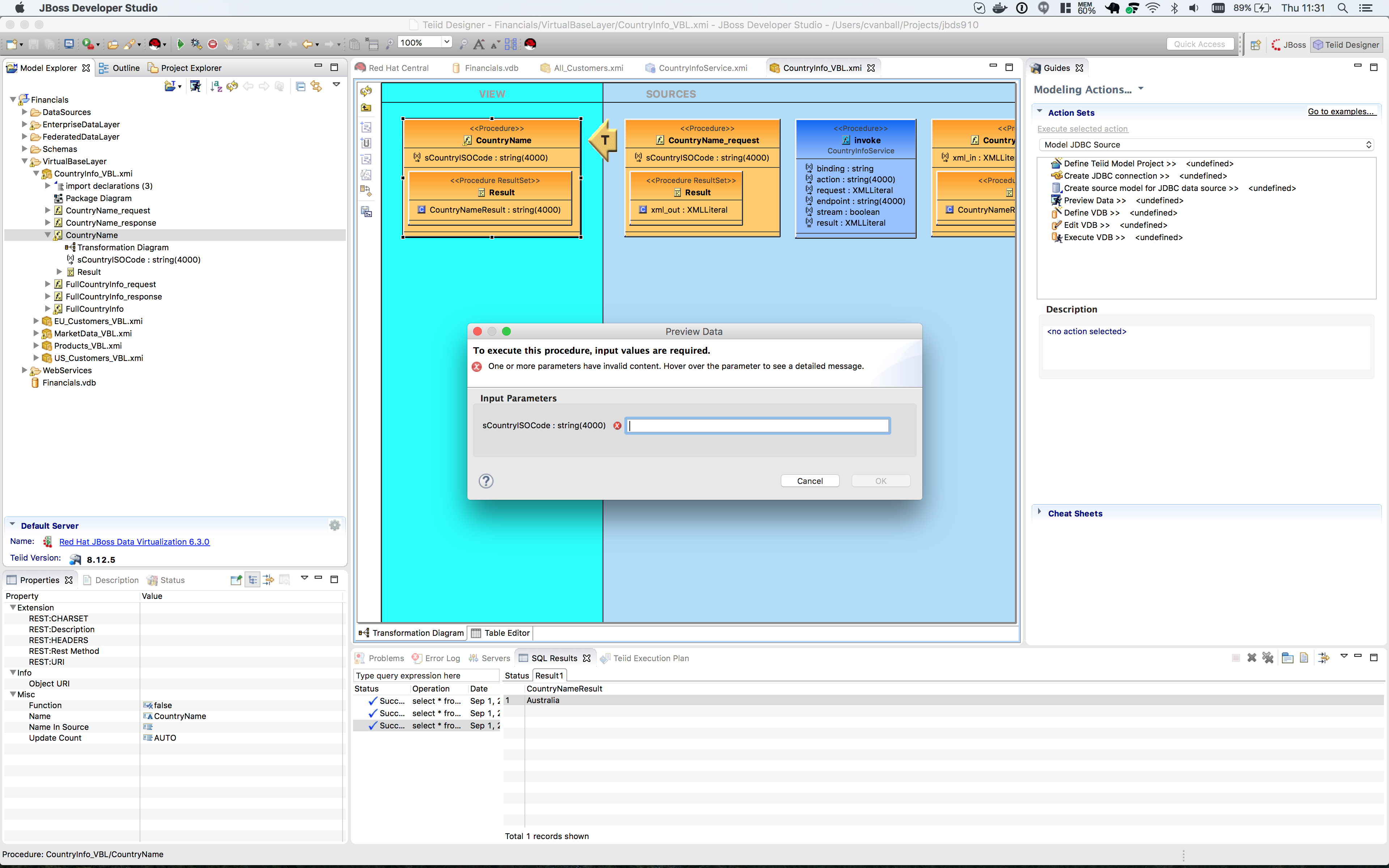The height and width of the screenshot is (868, 1389).
Task: Toggle Show Categories in Properties view
Action: [252, 580]
